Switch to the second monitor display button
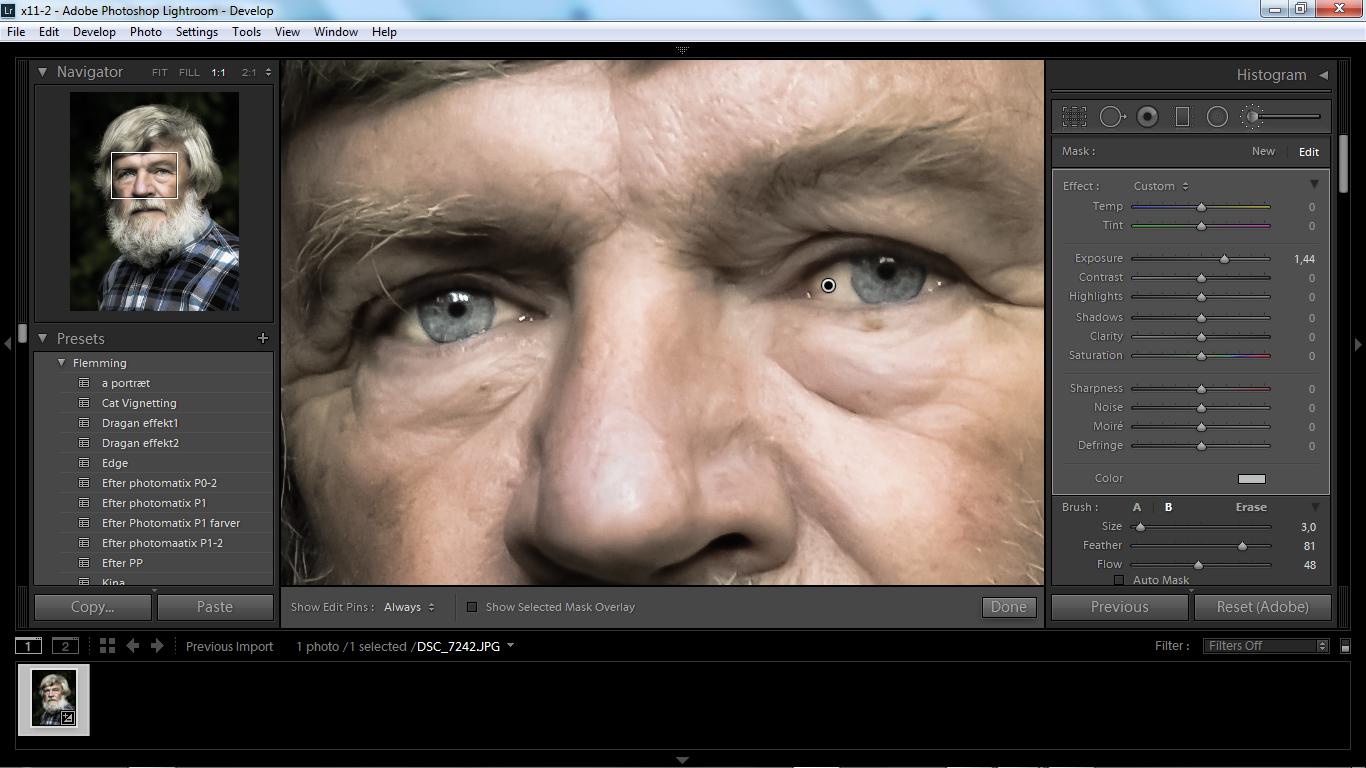Screen dimensions: 1366x768 pos(65,646)
